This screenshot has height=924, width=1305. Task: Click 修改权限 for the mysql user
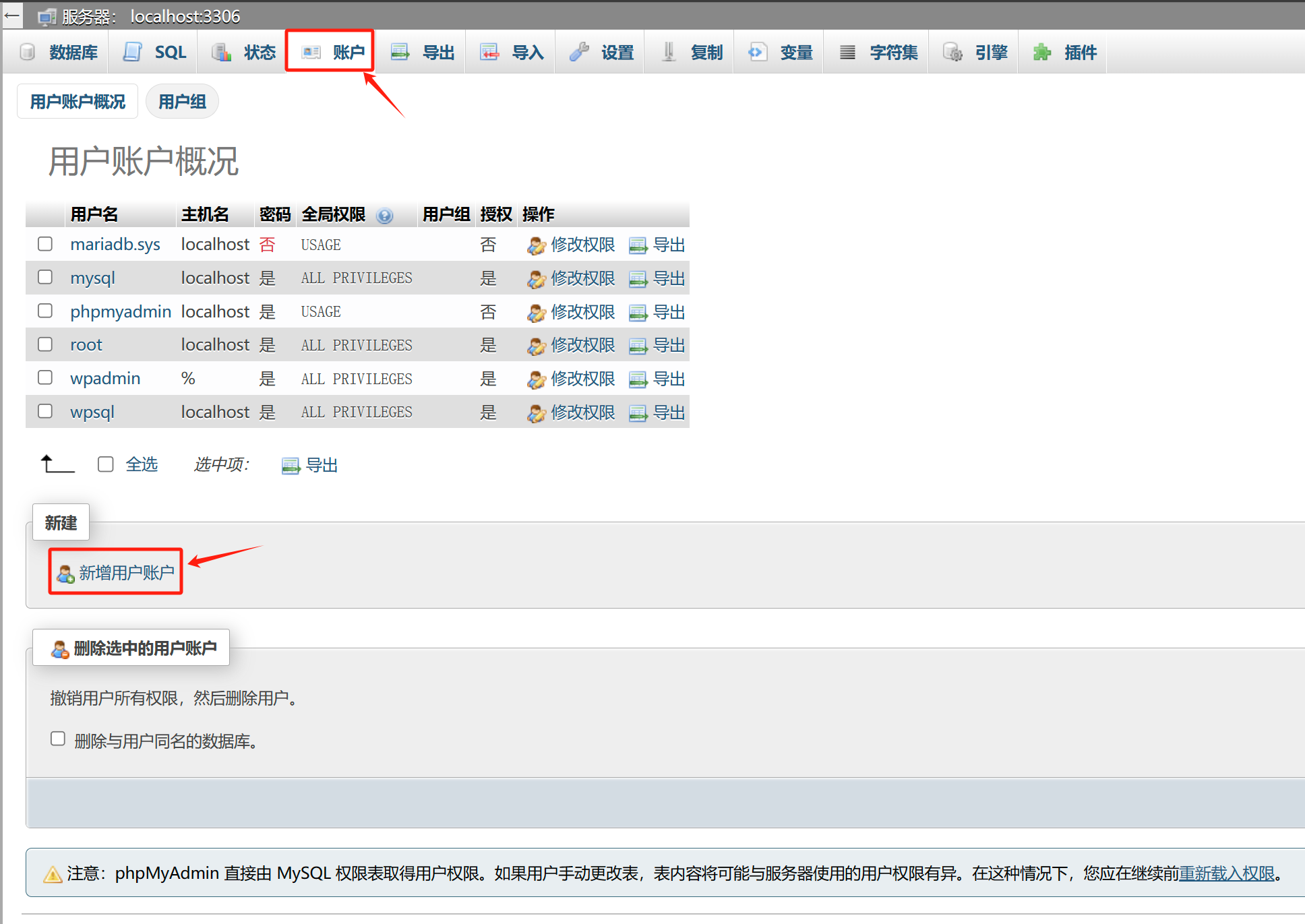pos(582,278)
